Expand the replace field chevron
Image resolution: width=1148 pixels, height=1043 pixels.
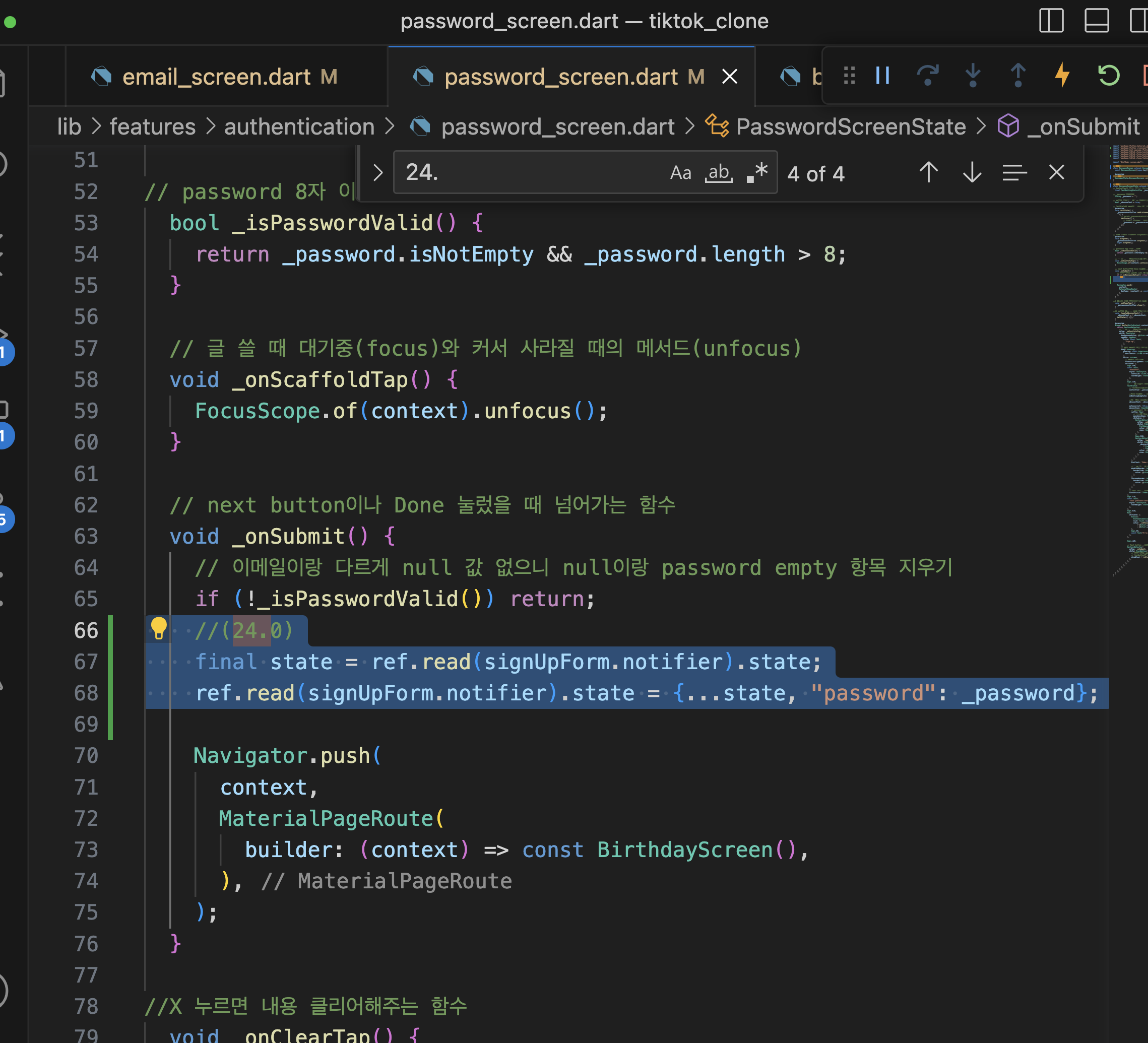(x=377, y=172)
